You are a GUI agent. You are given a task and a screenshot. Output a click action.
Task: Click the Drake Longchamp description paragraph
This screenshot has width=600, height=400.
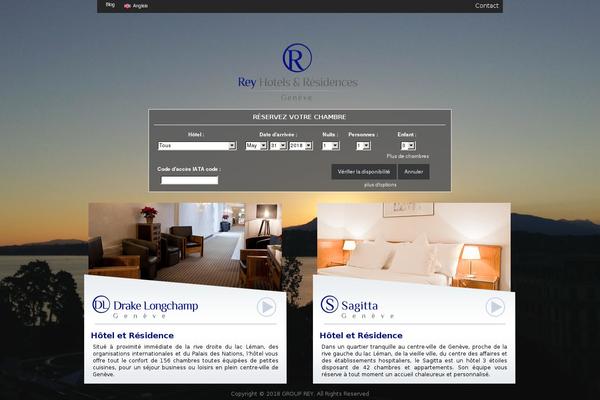pyautogui.click(x=185, y=361)
